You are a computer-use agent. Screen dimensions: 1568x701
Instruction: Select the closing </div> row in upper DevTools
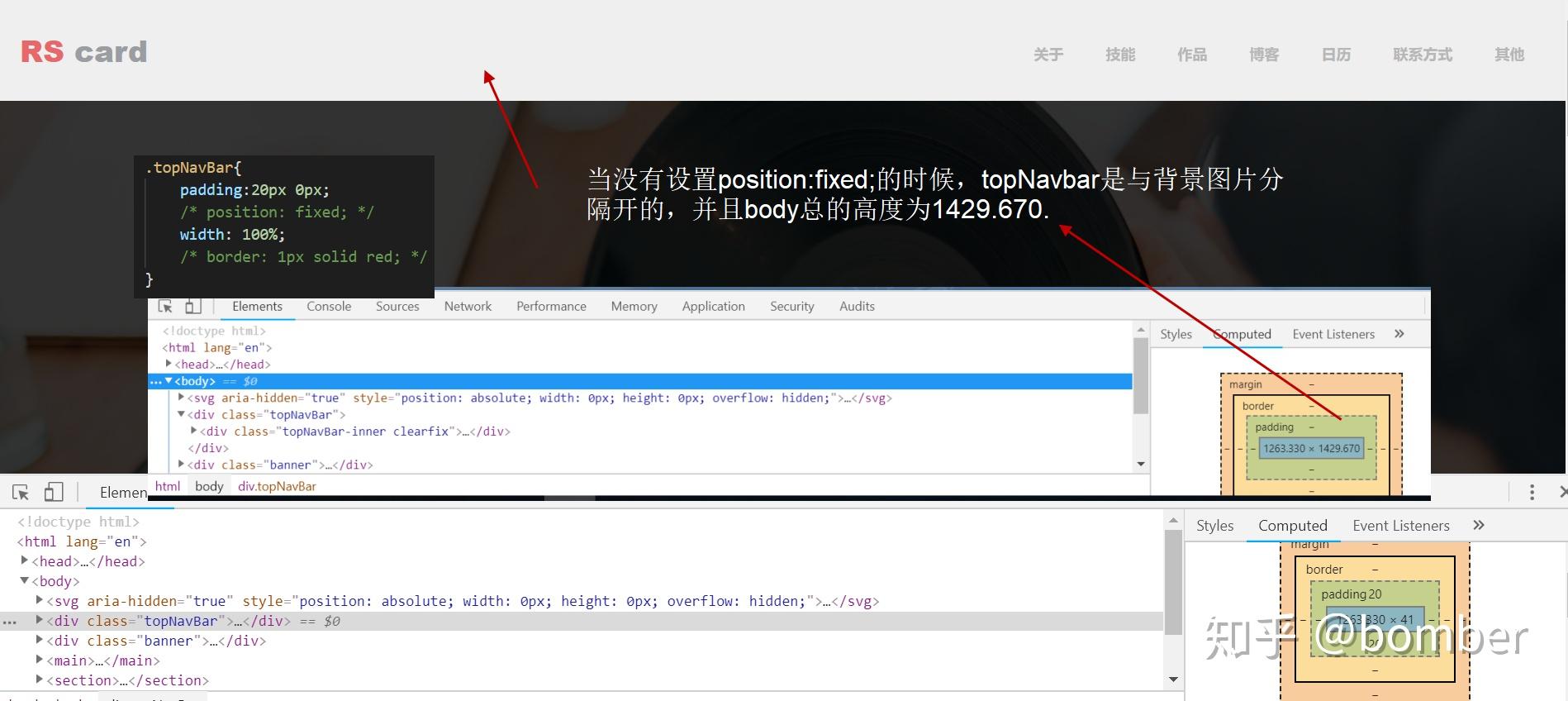coord(208,448)
